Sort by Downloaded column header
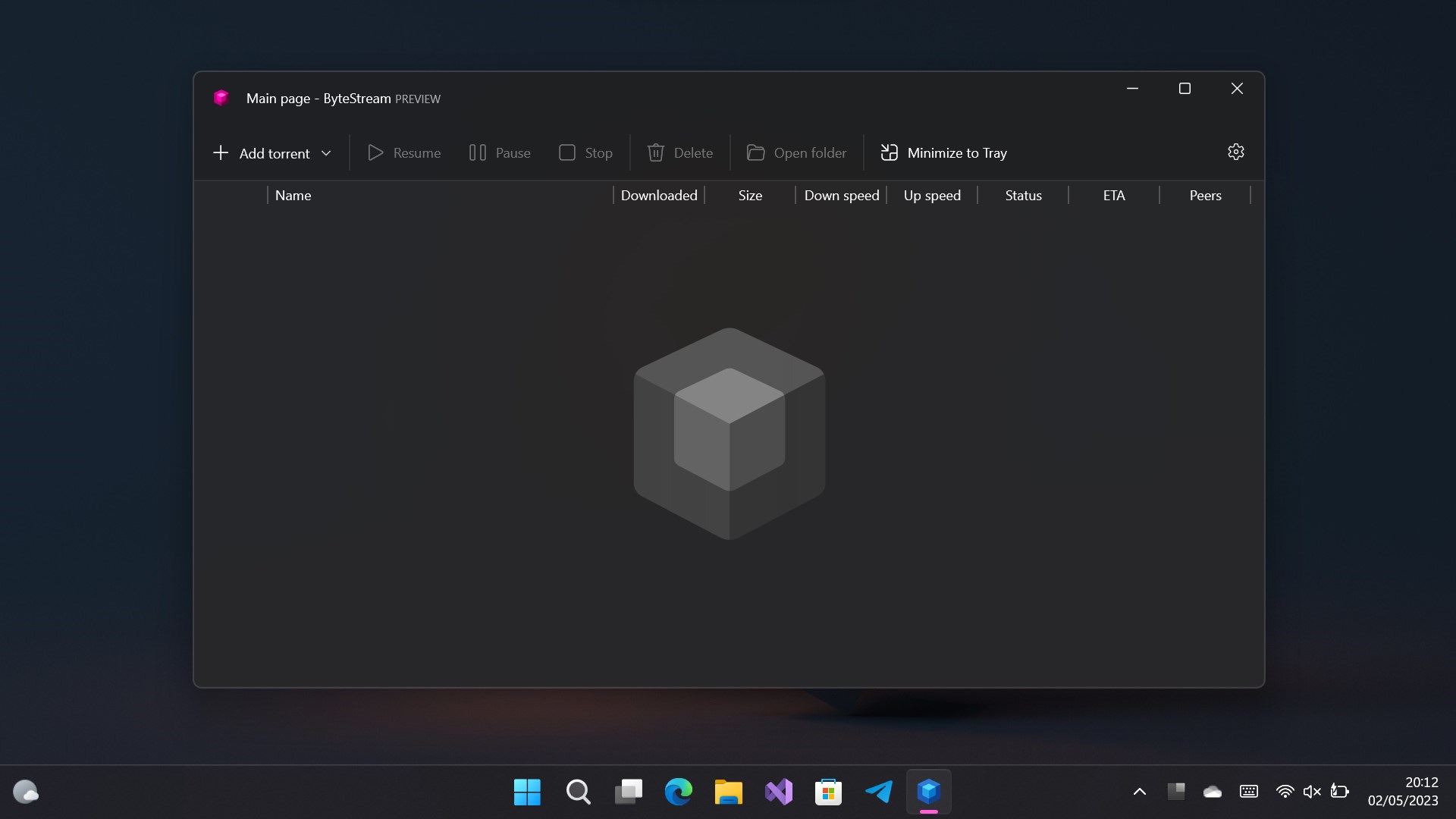 [x=658, y=196]
